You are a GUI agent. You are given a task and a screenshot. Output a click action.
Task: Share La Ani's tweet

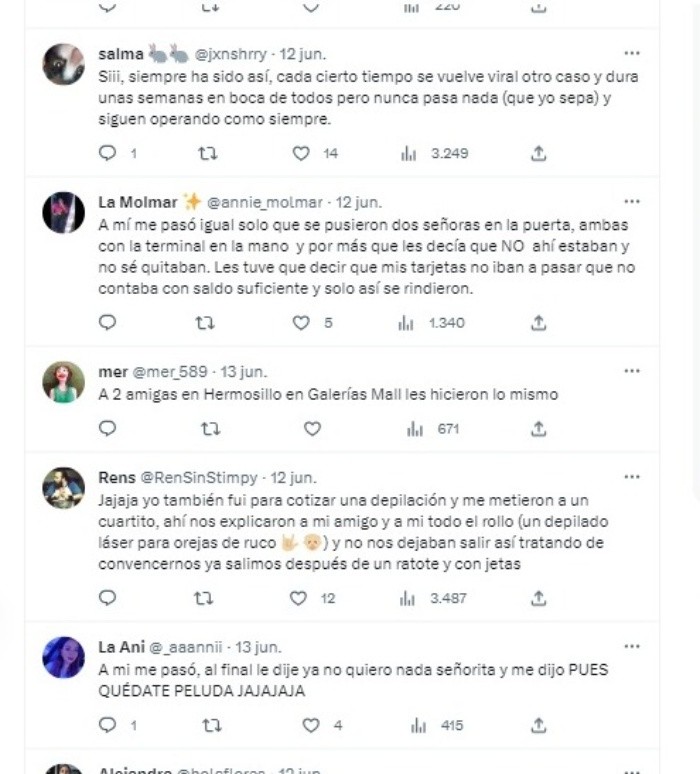click(x=538, y=725)
